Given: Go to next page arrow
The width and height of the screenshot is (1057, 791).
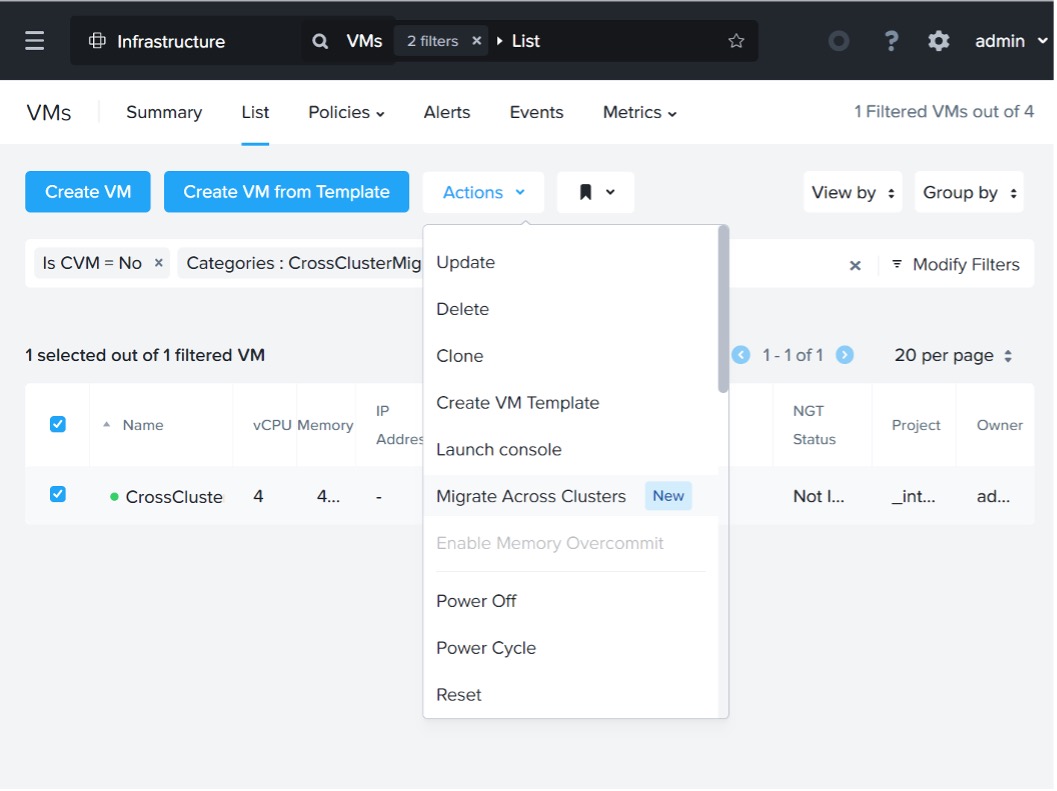Looking at the screenshot, I should 845,355.
